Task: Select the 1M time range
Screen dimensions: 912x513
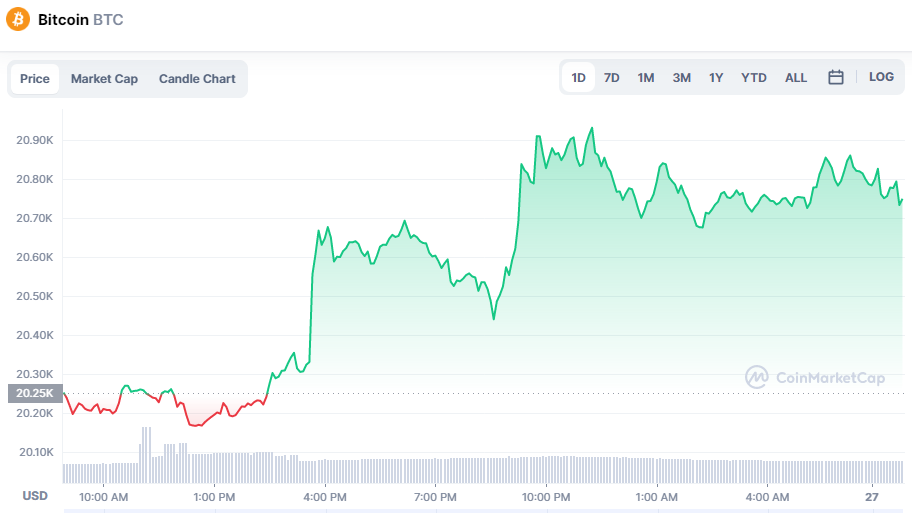Action: click(x=646, y=78)
